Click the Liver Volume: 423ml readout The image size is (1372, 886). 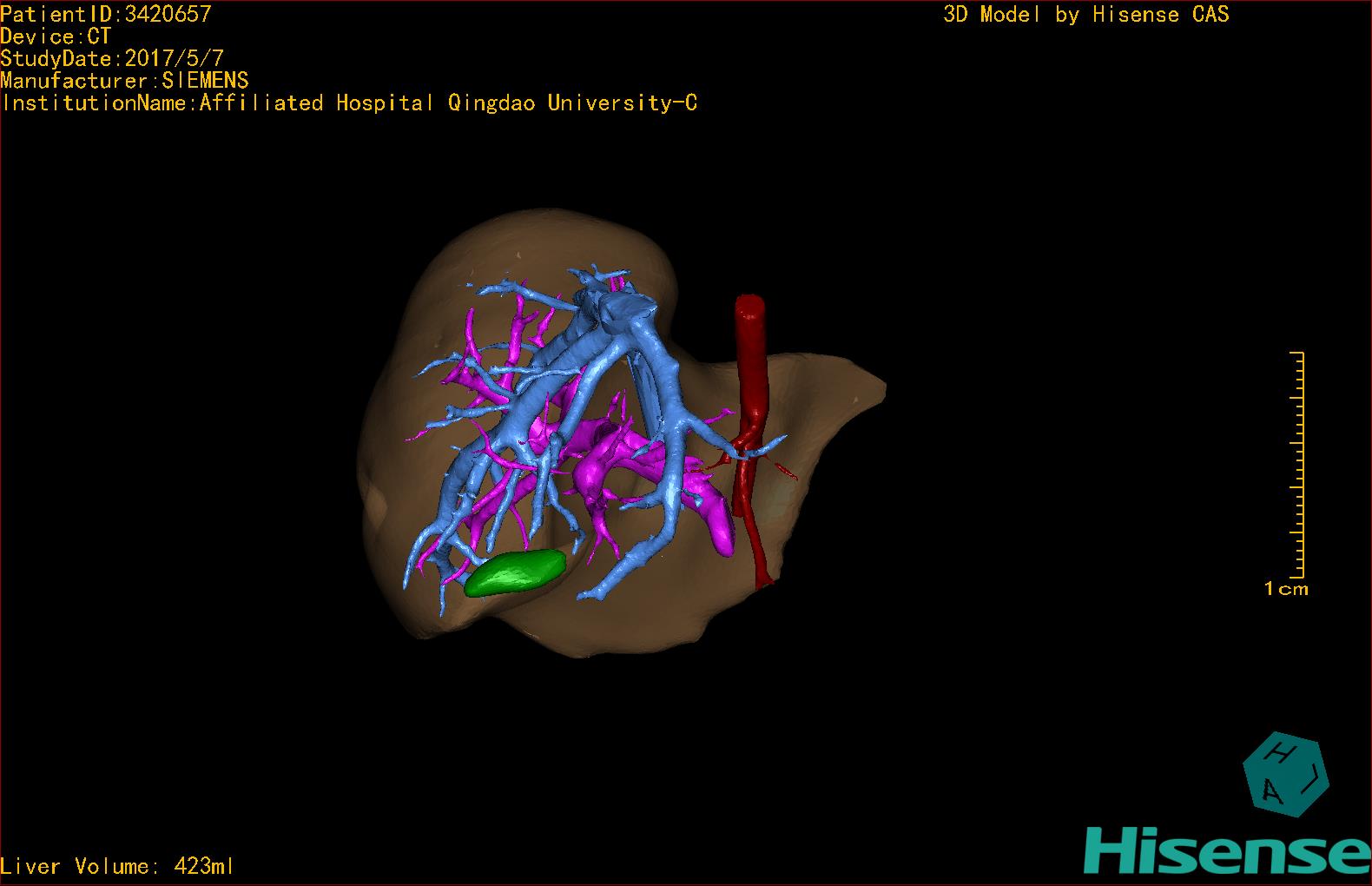[117, 866]
